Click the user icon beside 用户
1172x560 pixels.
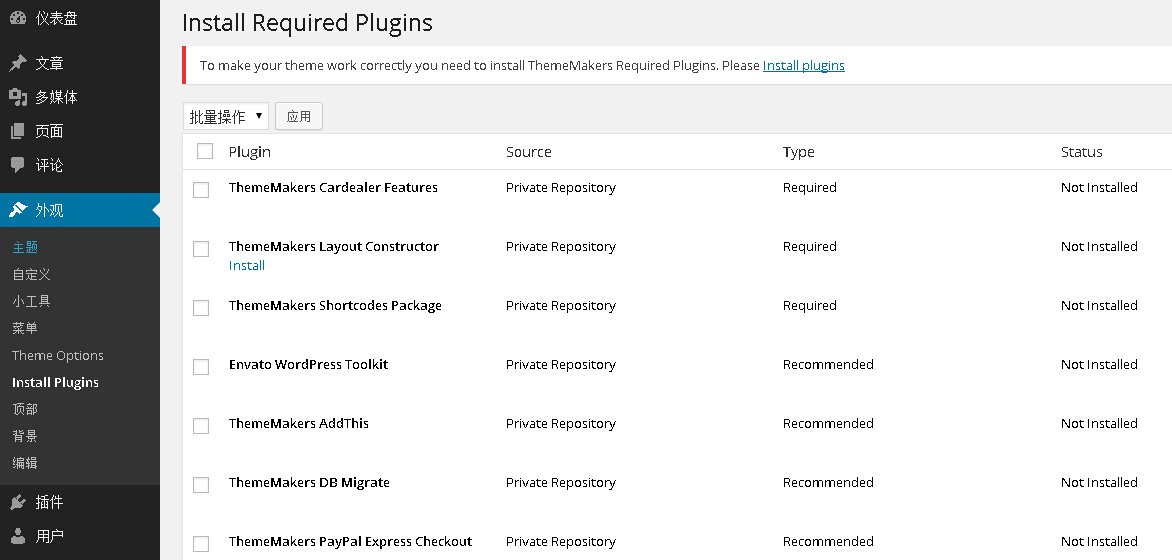18,536
